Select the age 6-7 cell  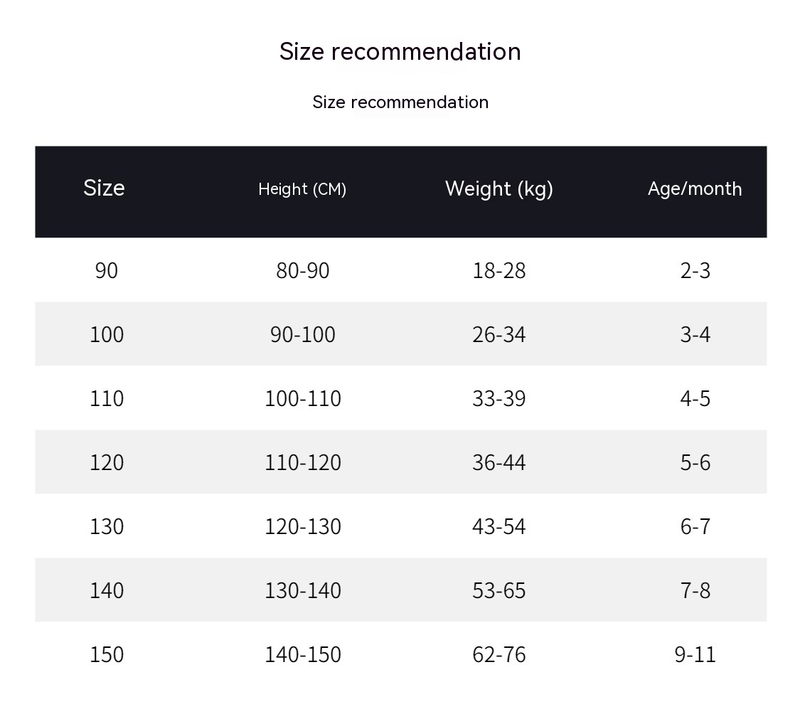[695, 526]
